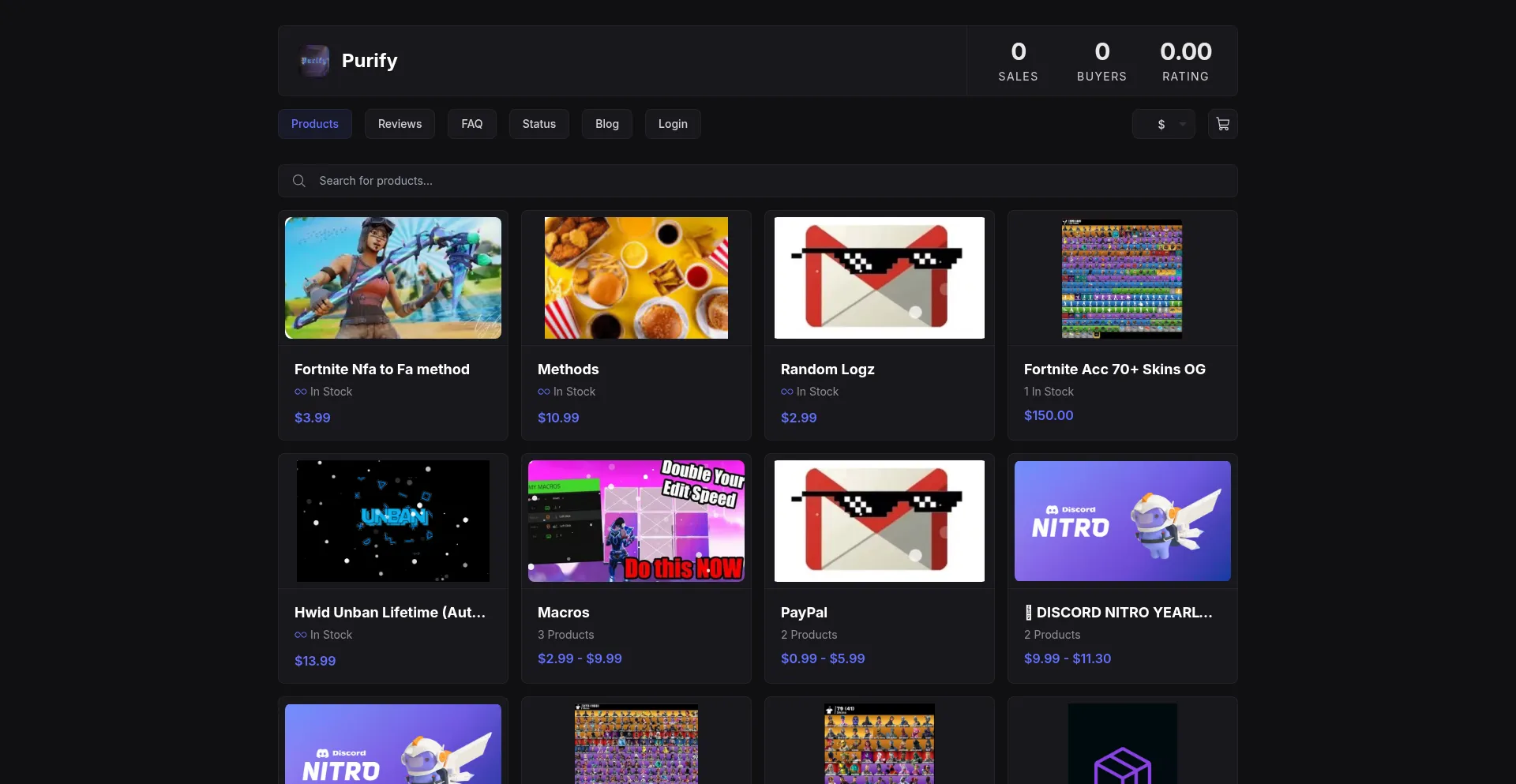
Task: Open the shopping cart icon
Action: (1222, 124)
